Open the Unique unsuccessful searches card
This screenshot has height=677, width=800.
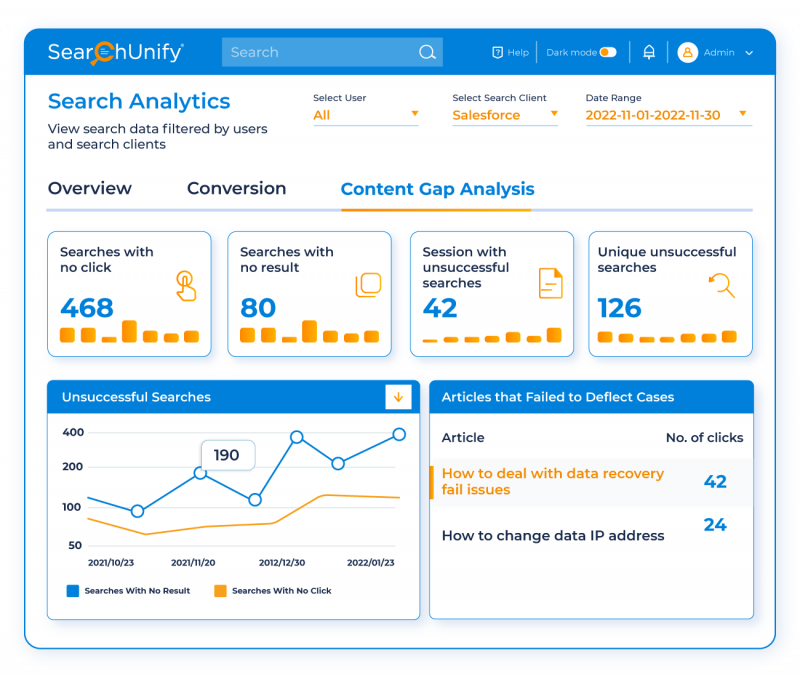(x=670, y=294)
